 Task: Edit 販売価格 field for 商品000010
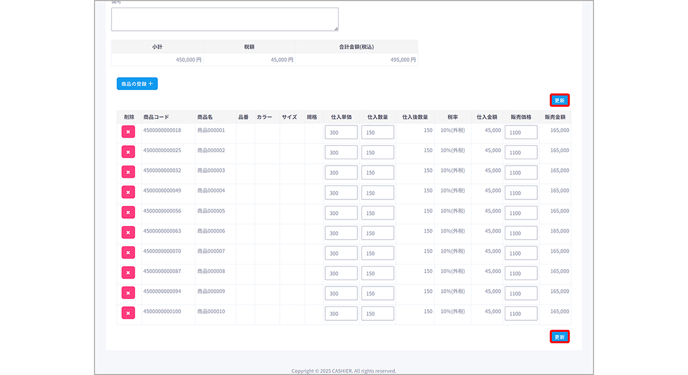(x=521, y=314)
